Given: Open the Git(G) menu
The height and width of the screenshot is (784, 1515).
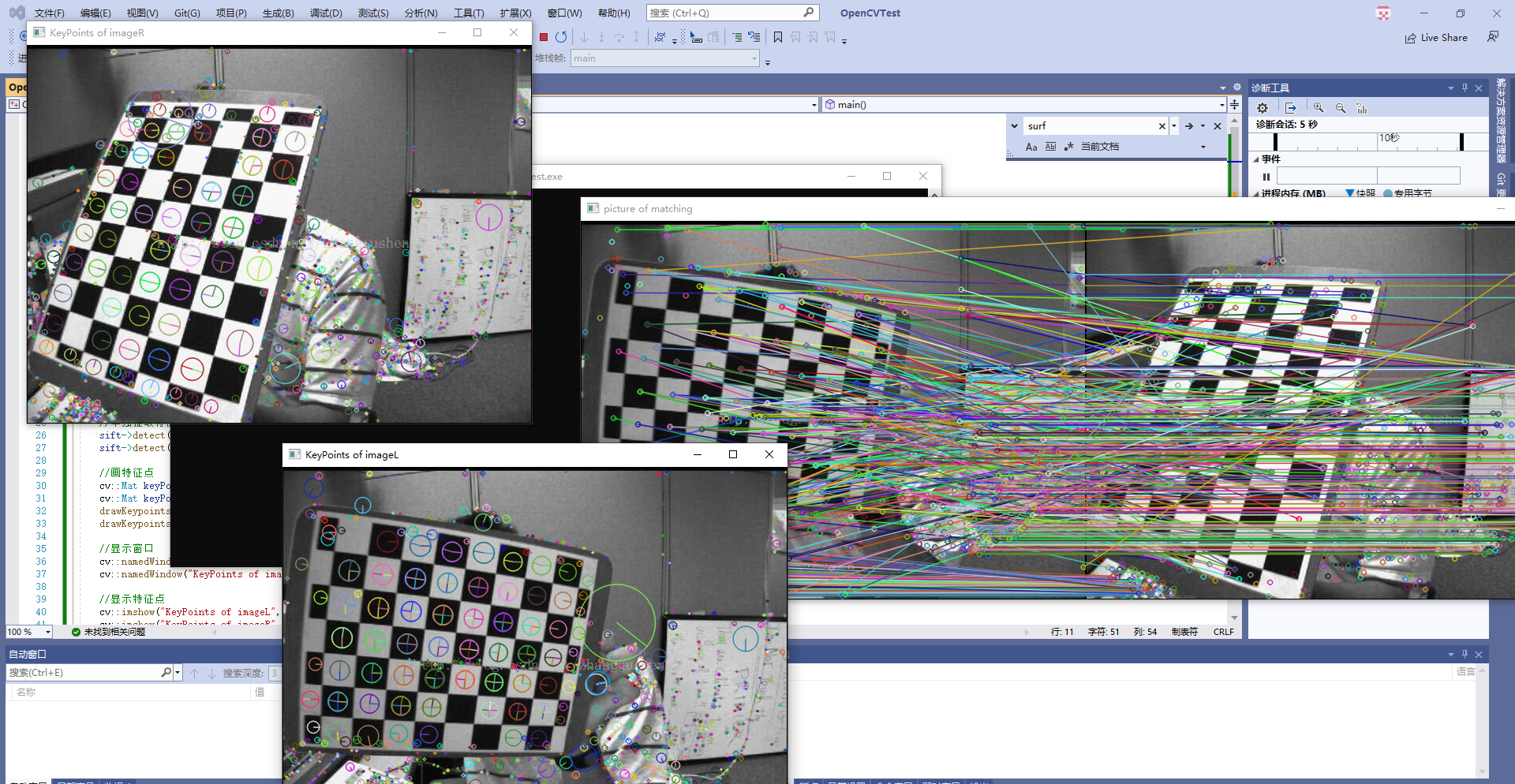Looking at the screenshot, I should click(187, 13).
